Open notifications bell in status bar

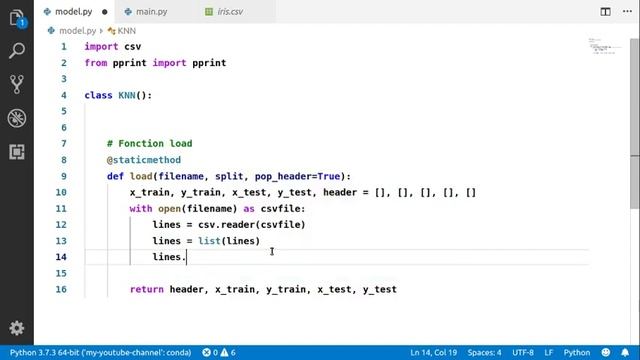pos(625,352)
